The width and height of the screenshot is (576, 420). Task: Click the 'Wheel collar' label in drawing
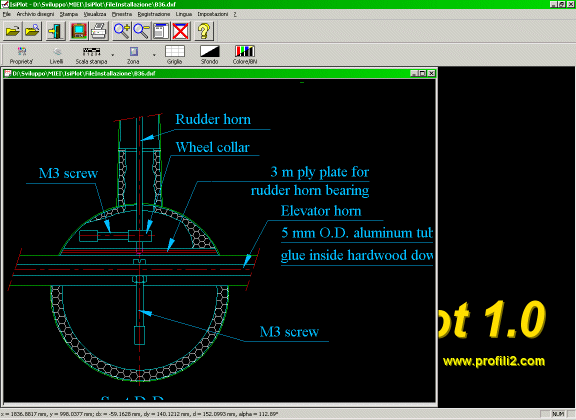[213, 147]
